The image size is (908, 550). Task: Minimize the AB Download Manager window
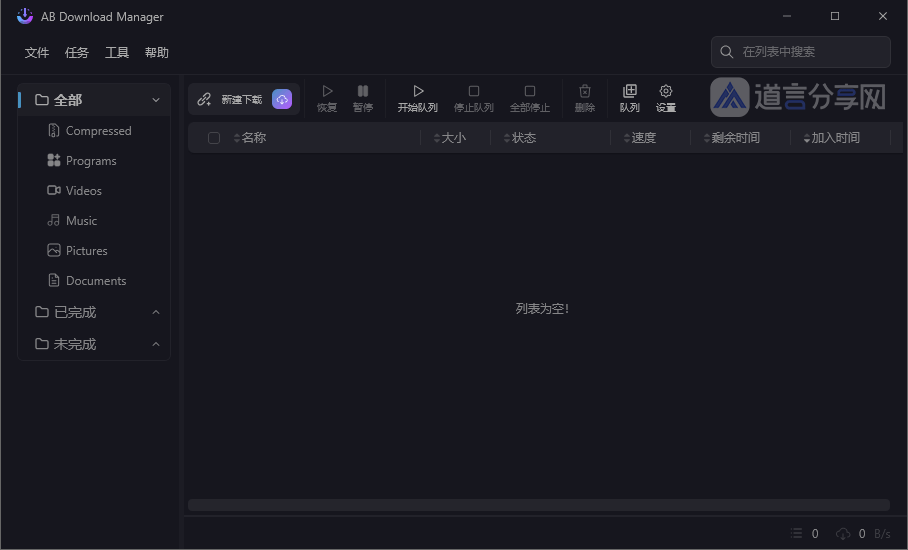click(x=786, y=16)
